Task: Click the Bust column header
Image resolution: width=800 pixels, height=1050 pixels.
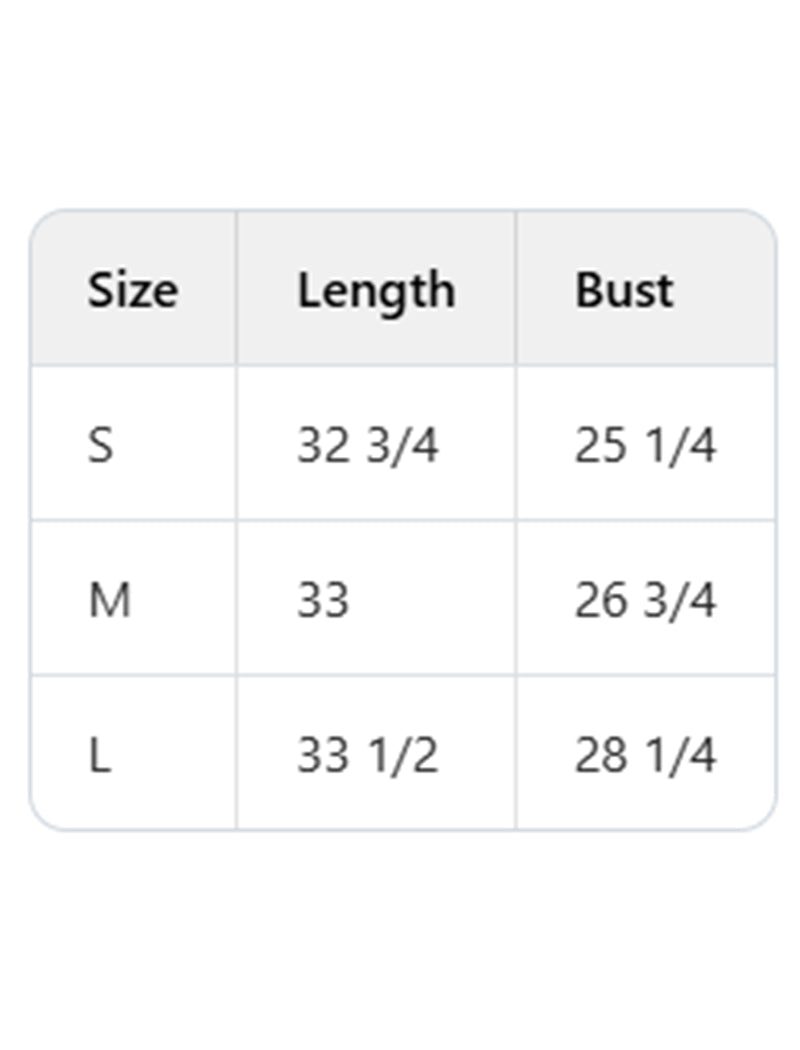Action: (624, 290)
